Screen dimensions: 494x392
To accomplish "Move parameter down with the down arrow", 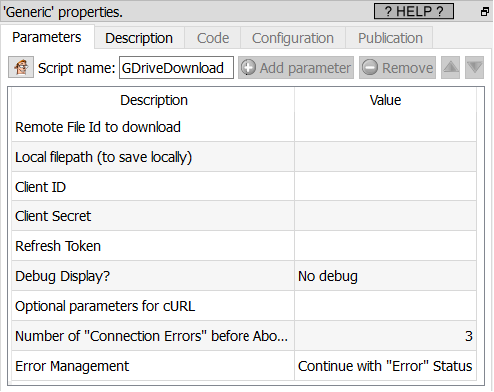I will (x=474, y=68).
